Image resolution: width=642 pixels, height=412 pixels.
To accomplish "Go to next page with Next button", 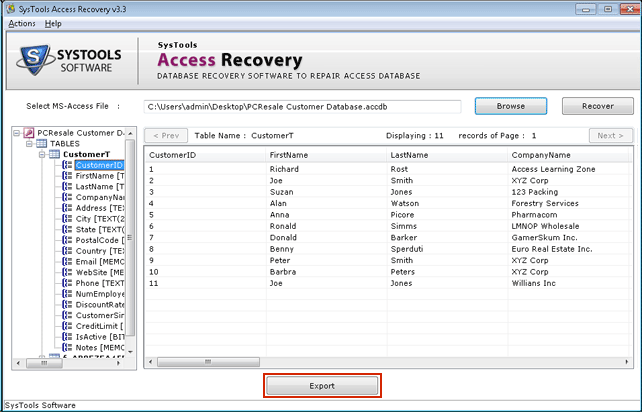I will (x=610, y=136).
